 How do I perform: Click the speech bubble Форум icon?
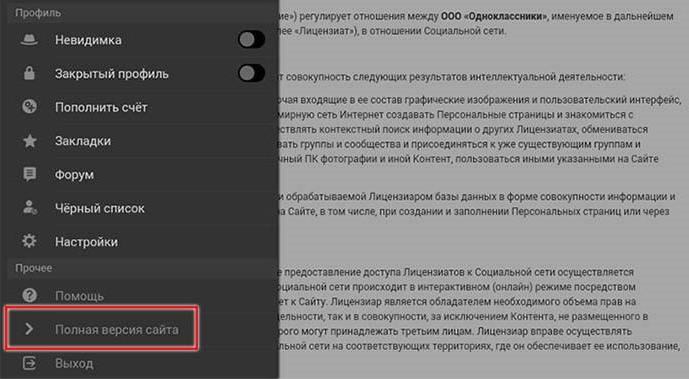(x=29, y=174)
